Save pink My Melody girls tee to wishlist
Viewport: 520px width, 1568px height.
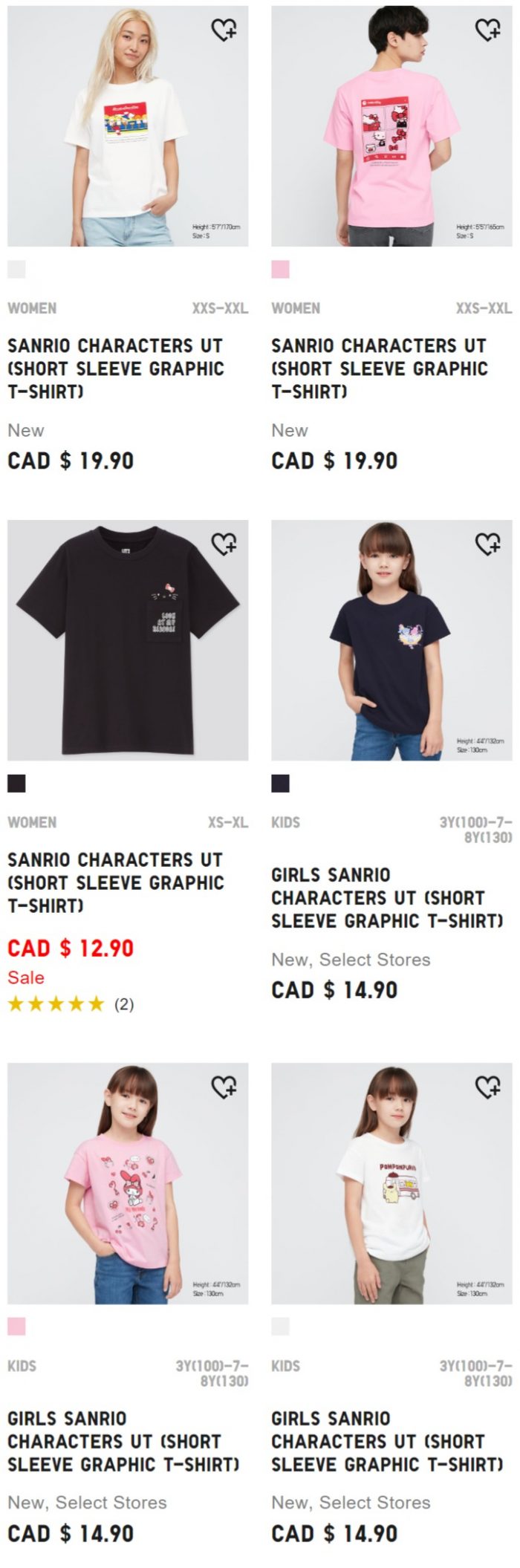pos(224,1087)
